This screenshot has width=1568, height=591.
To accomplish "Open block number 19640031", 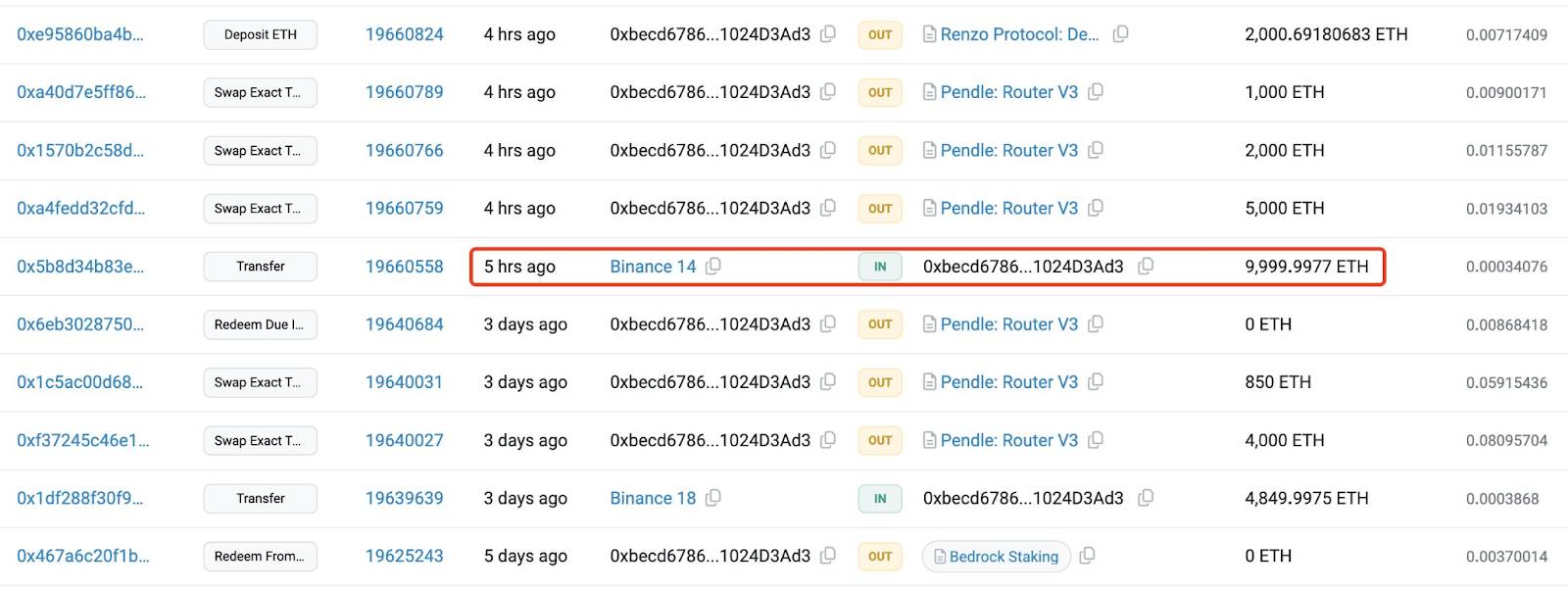I will [x=405, y=382].
